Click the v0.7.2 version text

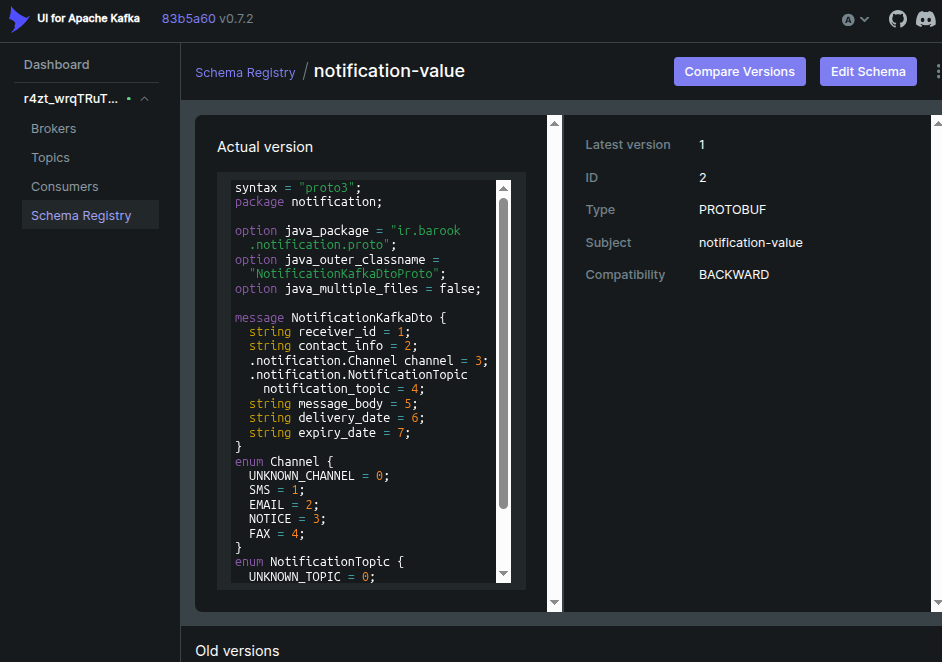pyautogui.click(x=236, y=19)
